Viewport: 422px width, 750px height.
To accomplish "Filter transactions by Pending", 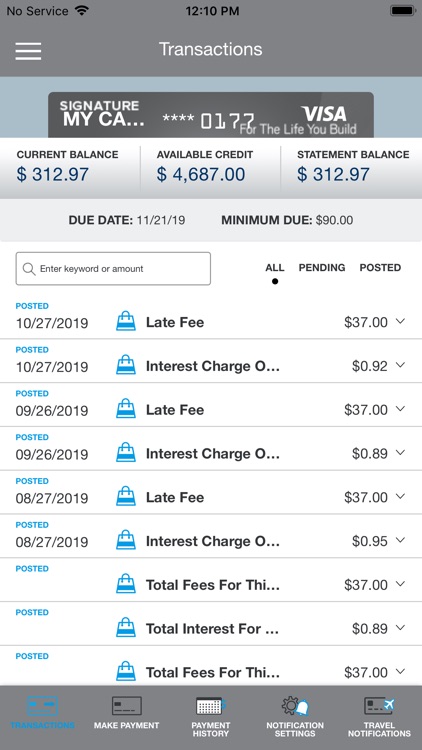I will (322, 267).
